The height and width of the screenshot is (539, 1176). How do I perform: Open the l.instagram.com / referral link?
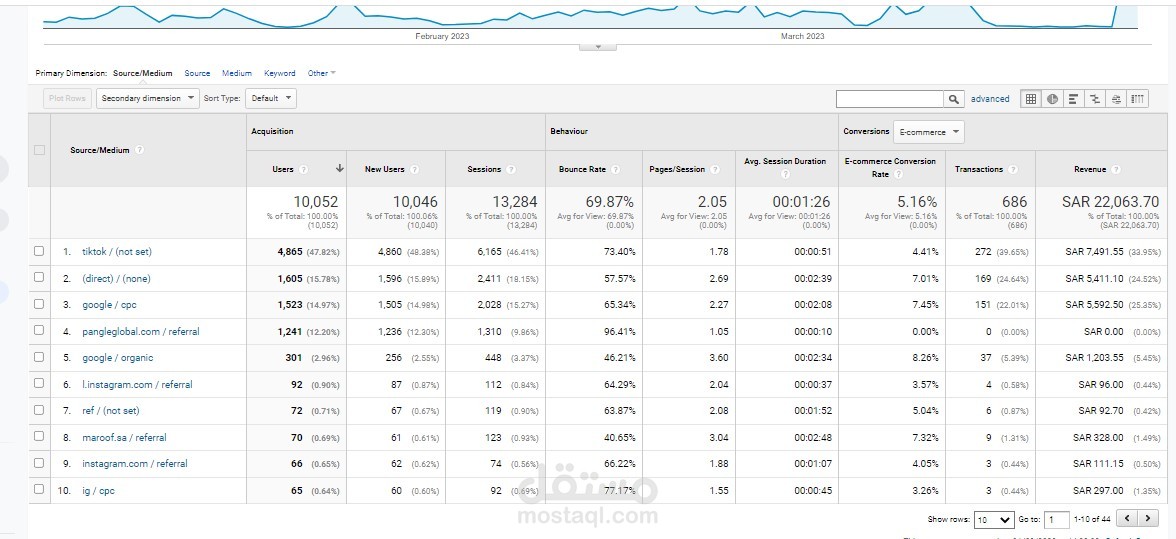coord(137,385)
